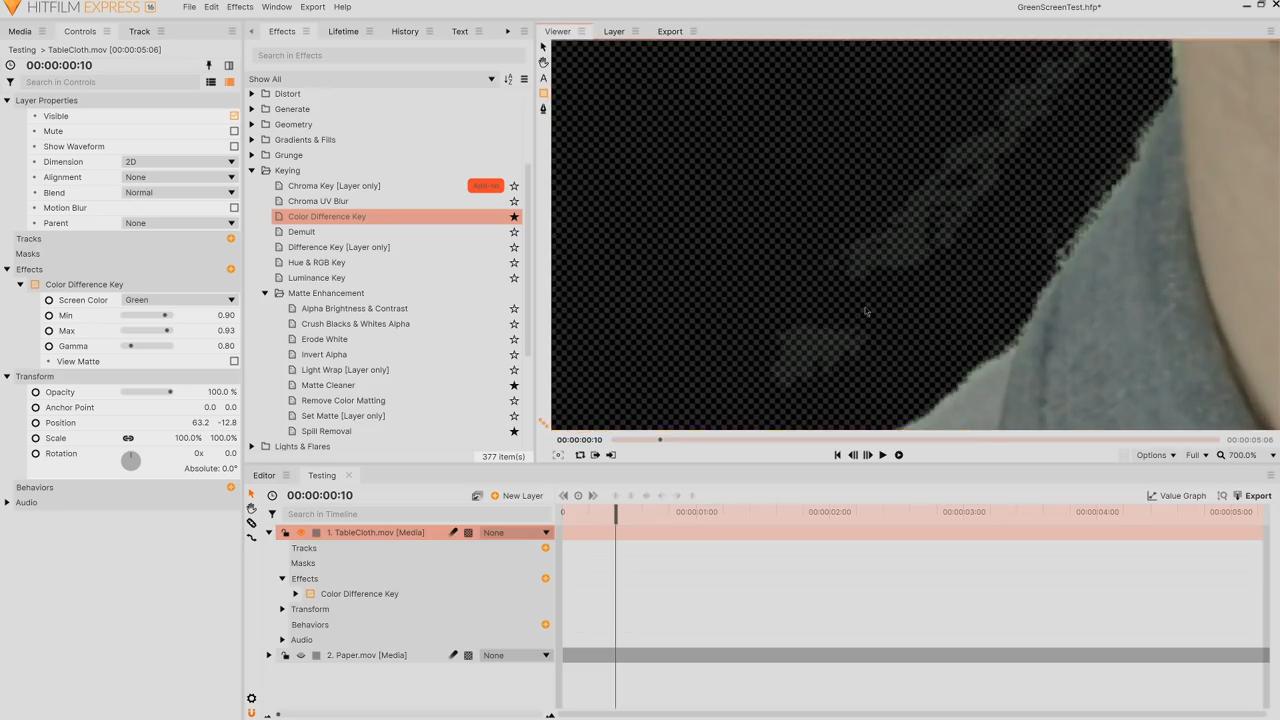Select the text tool in viewer toolbar
The height and width of the screenshot is (720, 1280).
543,78
